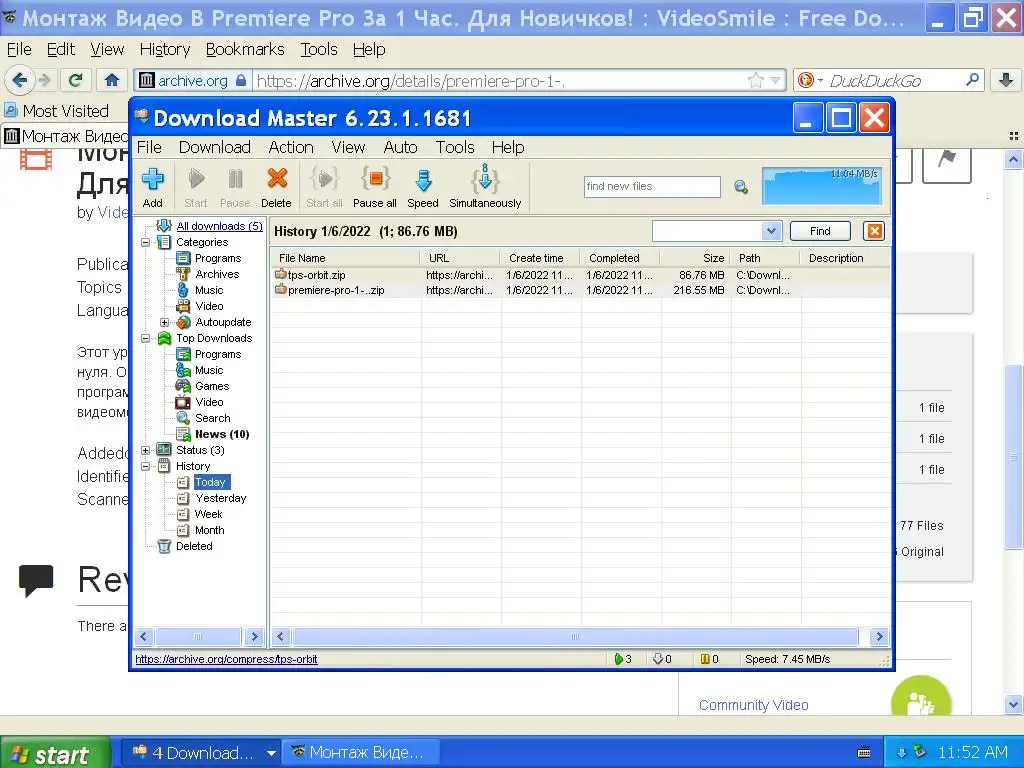Open Download Master File menu
Image resolution: width=1024 pixels, height=768 pixels.
point(149,148)
